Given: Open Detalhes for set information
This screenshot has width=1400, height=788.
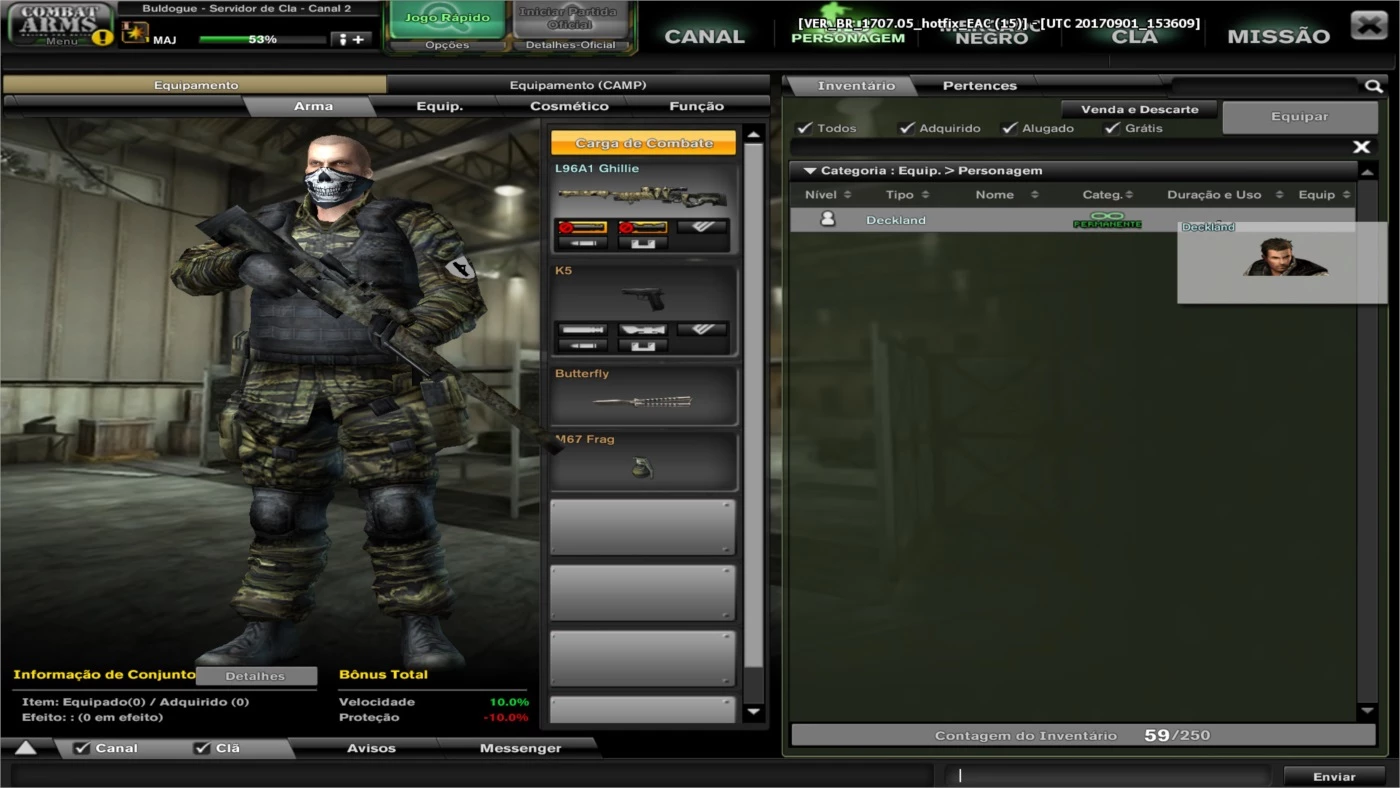Looking at the screenshot, I should [x=255, y=676].
